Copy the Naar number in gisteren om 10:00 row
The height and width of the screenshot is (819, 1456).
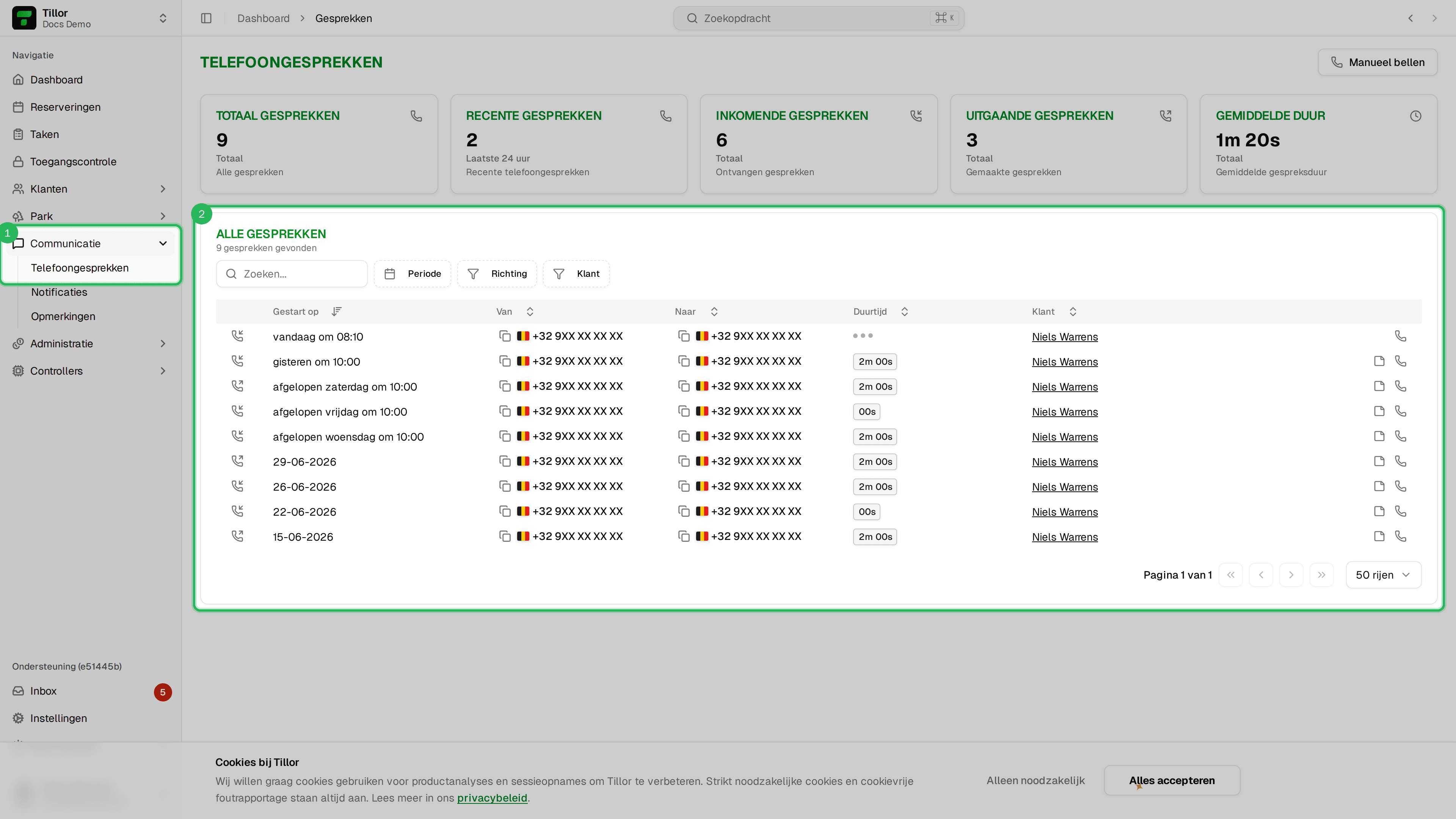tap(683, 361)
